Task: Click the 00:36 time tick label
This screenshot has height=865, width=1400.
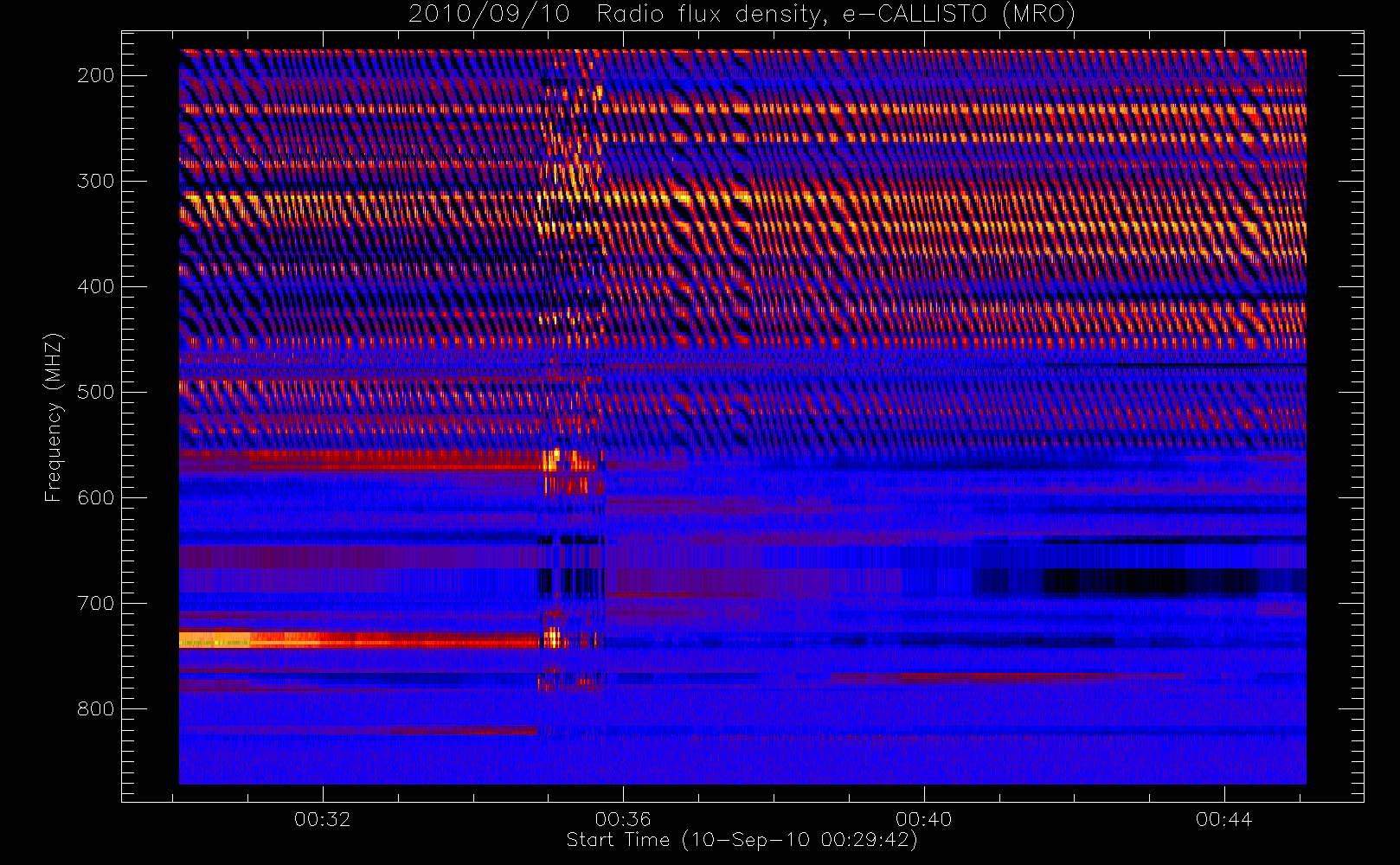Action: click(623, 819)
